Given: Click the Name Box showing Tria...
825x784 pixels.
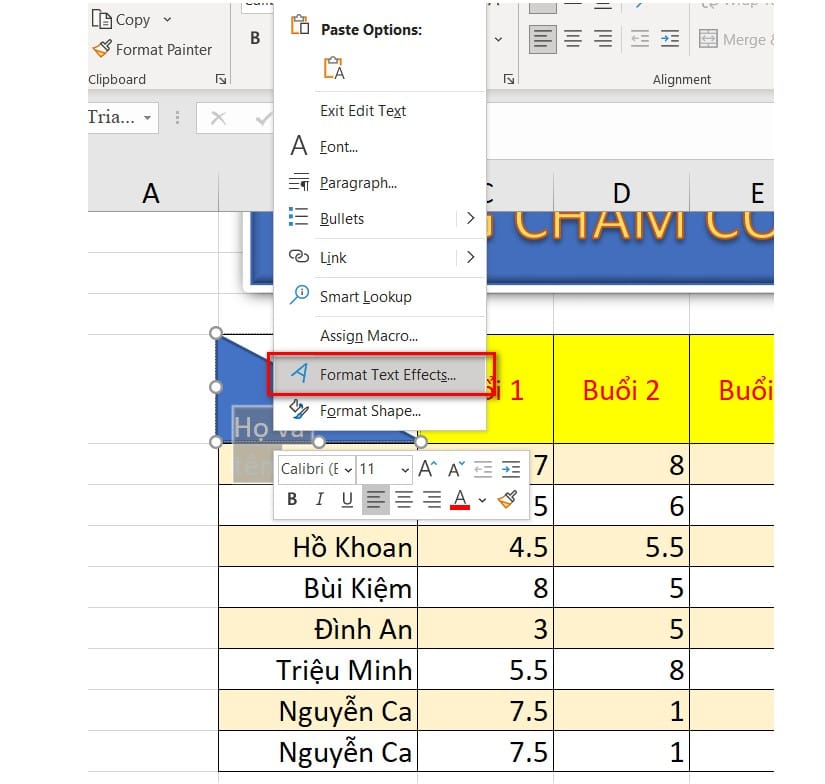Looking at the screenshot, I should coord(110,118).
